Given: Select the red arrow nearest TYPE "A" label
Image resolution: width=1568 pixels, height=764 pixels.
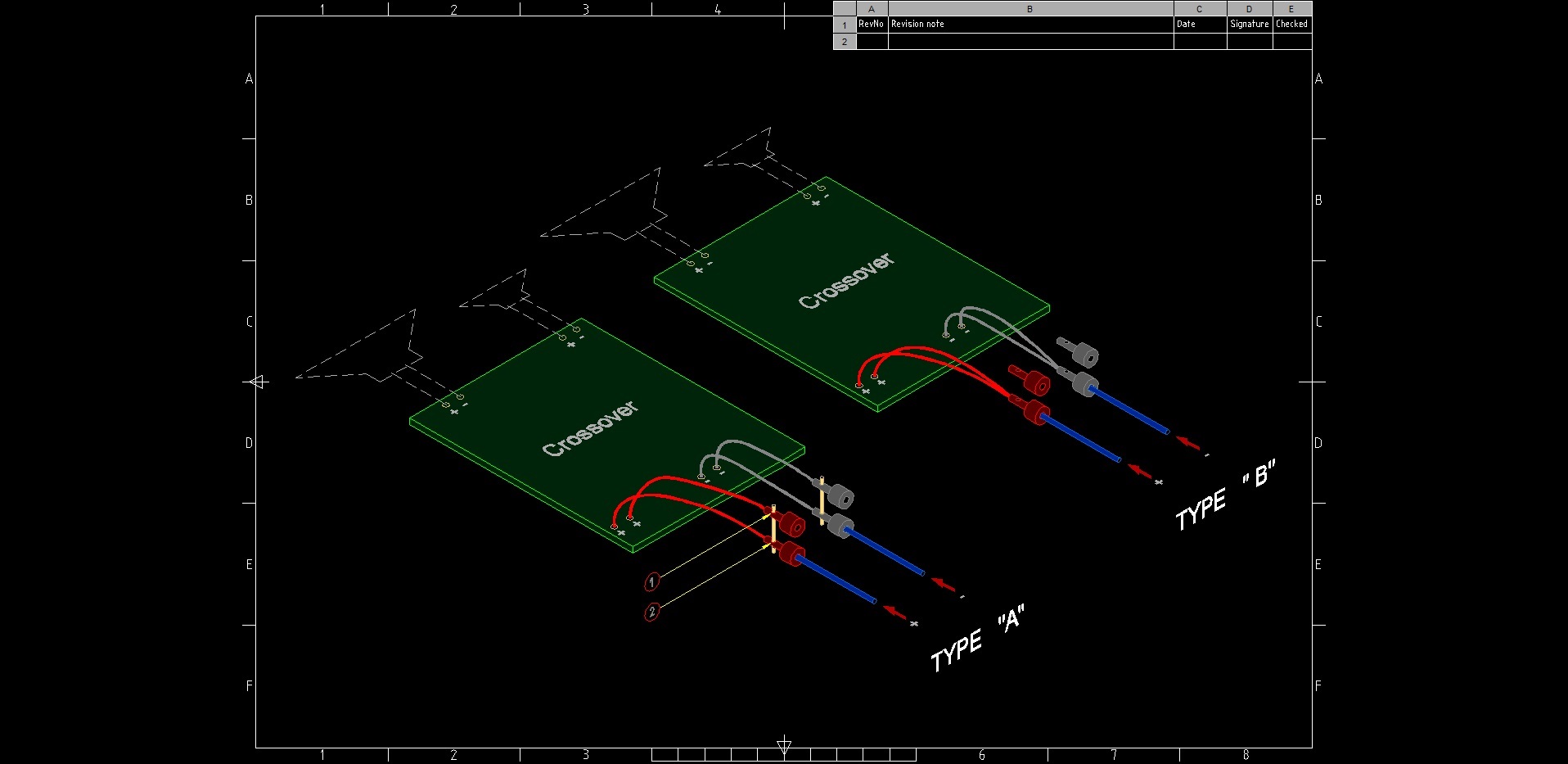Looking at the screenshot, I should (x=895, y=612).
